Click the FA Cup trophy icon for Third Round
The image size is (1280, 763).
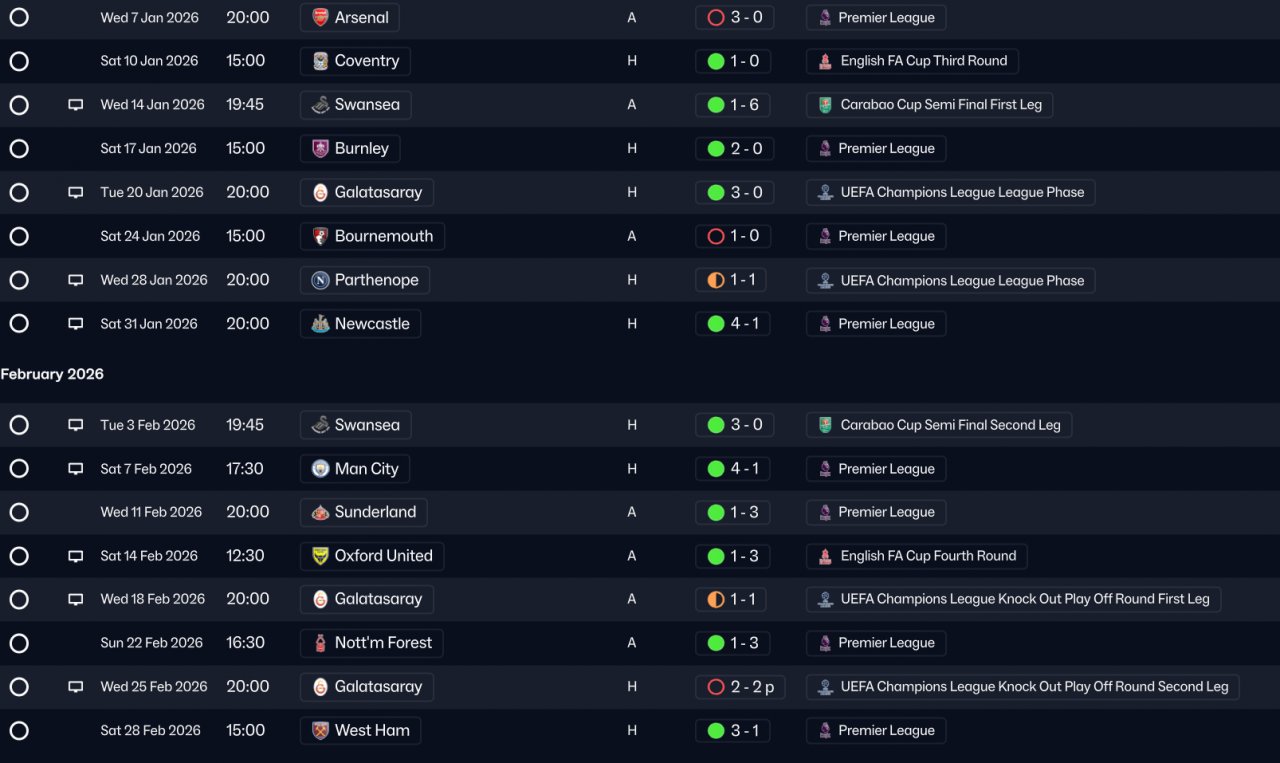(x=825, y=61)
